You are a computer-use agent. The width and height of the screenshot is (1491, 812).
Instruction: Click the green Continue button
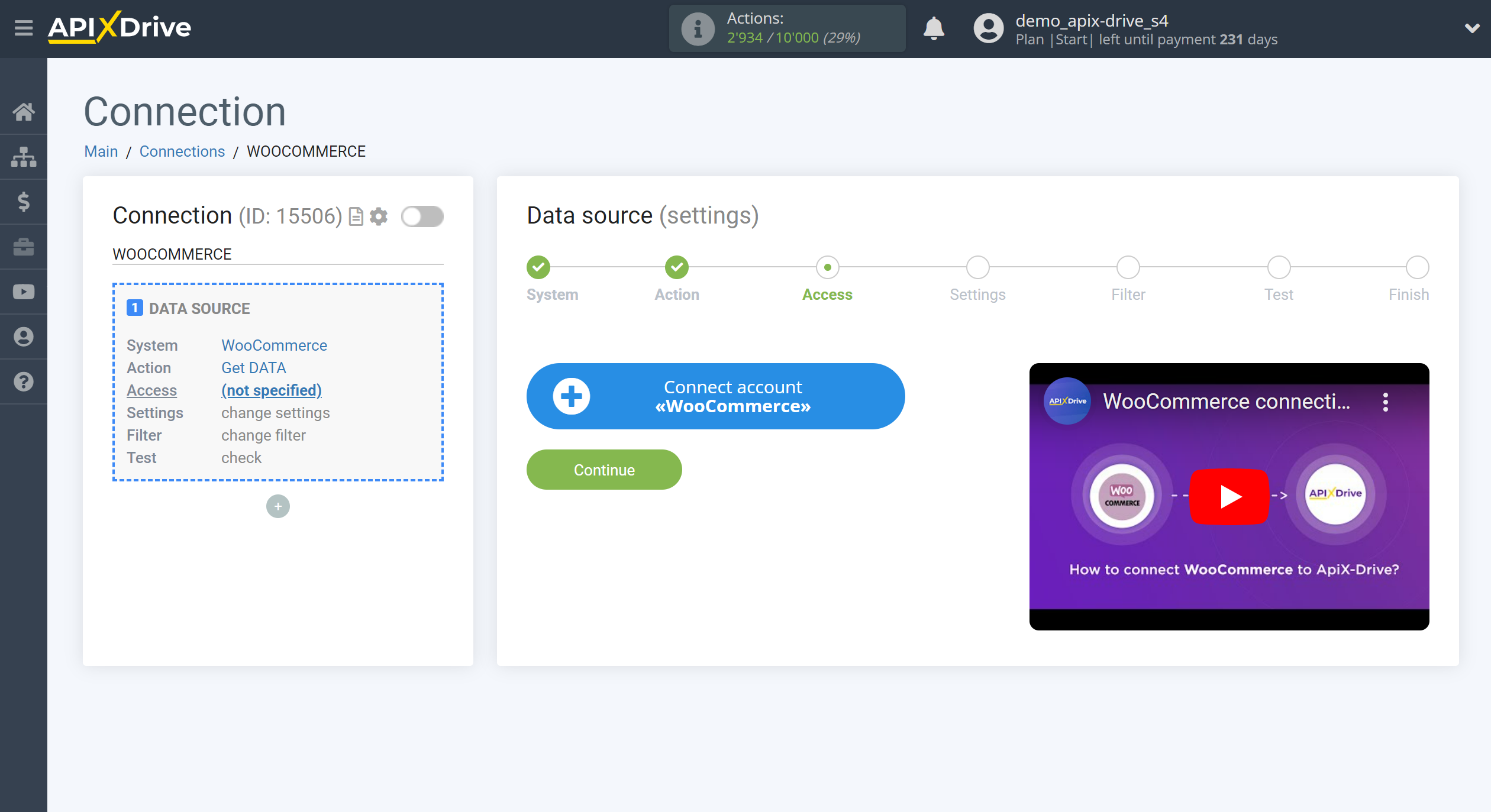604,470
